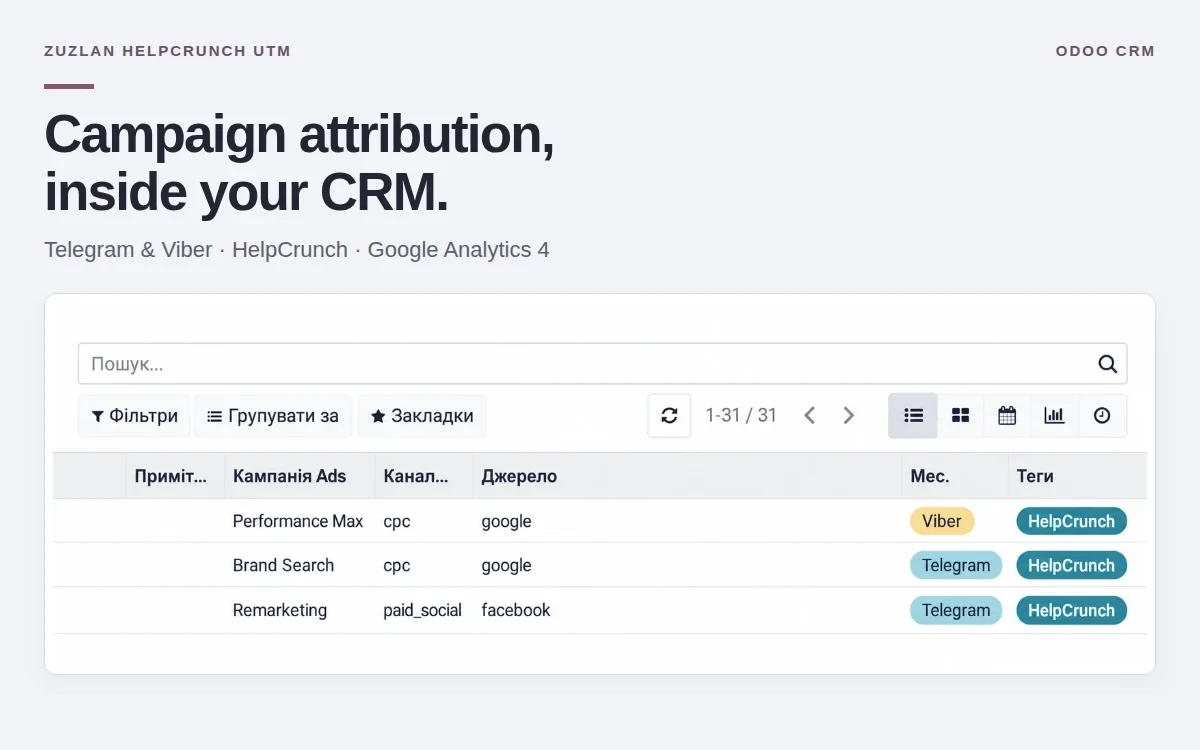Open the Закладки favorites dropdown
Image resolution: width=1200 pixels, height=750 pixels.
click(x=422, y=416)
